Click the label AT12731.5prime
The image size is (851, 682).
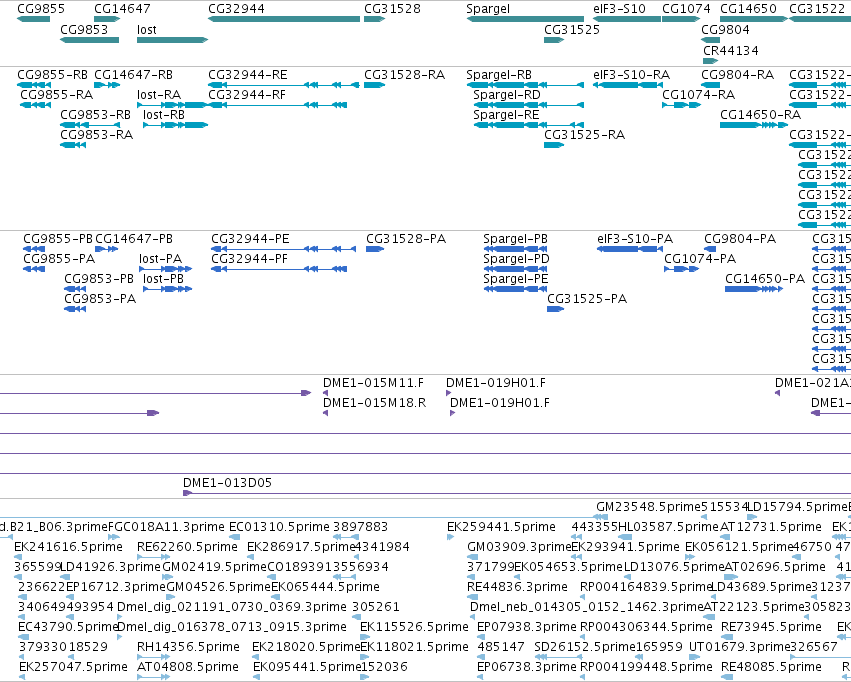coord(771,527)
